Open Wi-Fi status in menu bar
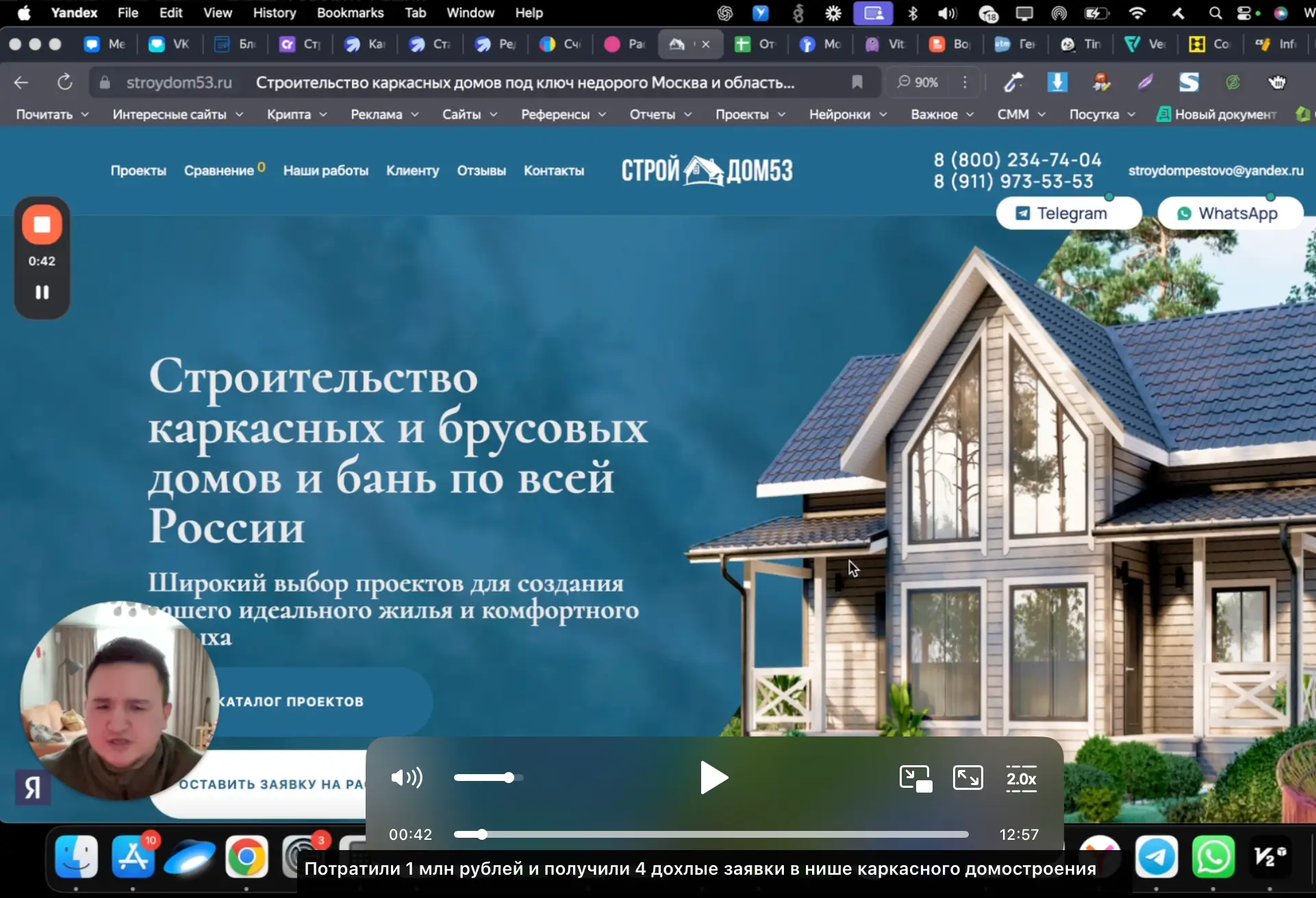 (x=1137, y=12)
